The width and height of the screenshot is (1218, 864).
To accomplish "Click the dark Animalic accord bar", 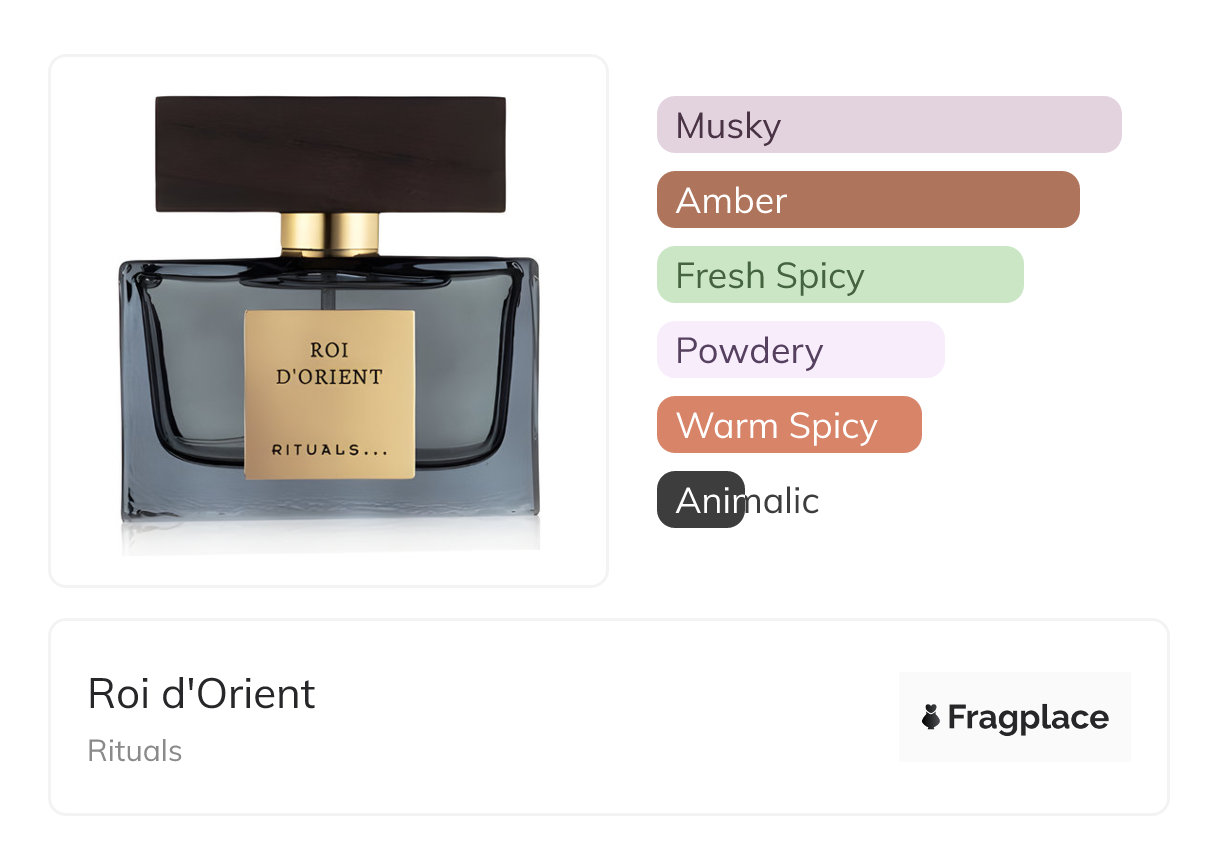I will point(701,500).
